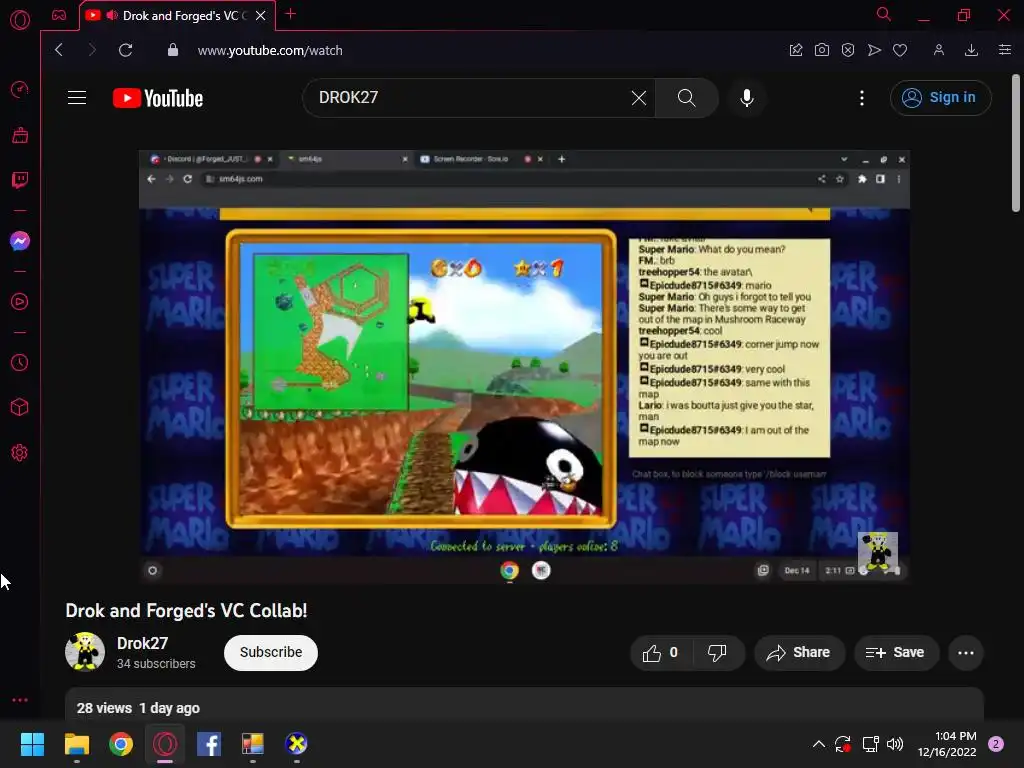Viewport: 1024px width, 768px height.
Task: Add page to bookmarks via the heart icon
Action: 900,50
